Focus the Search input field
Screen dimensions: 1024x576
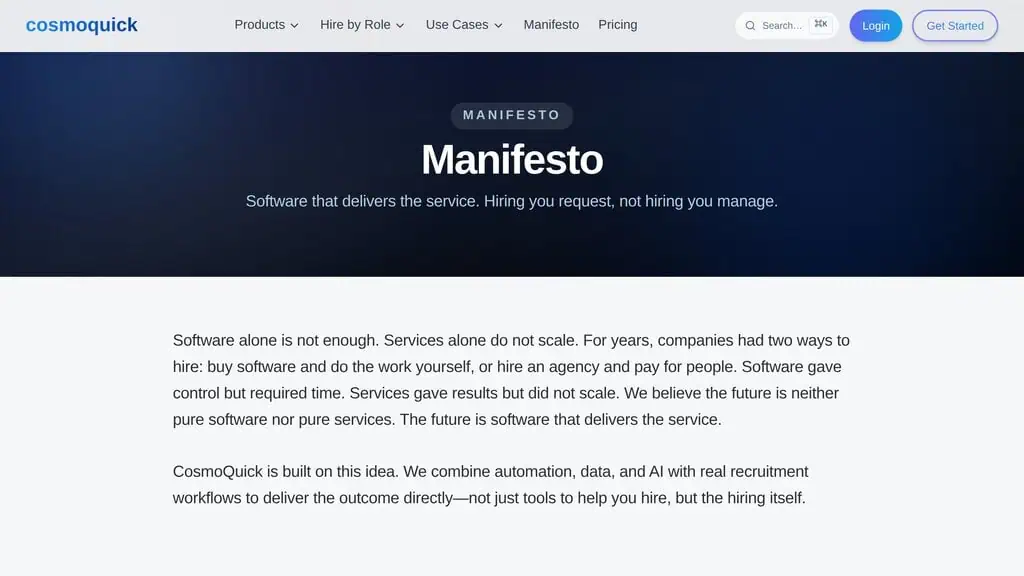(786, 25)
